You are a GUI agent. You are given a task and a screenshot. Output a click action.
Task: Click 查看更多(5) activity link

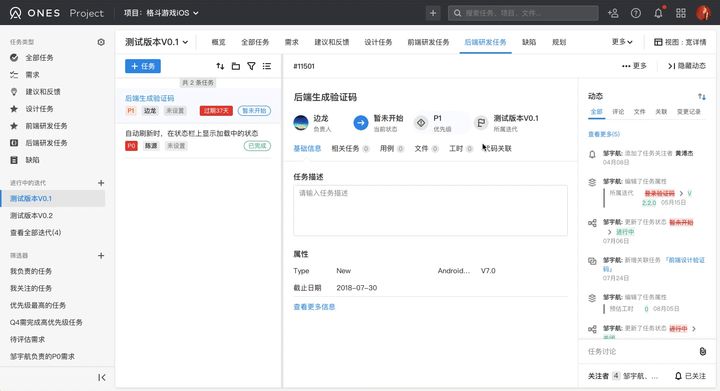tap(603, 134)
